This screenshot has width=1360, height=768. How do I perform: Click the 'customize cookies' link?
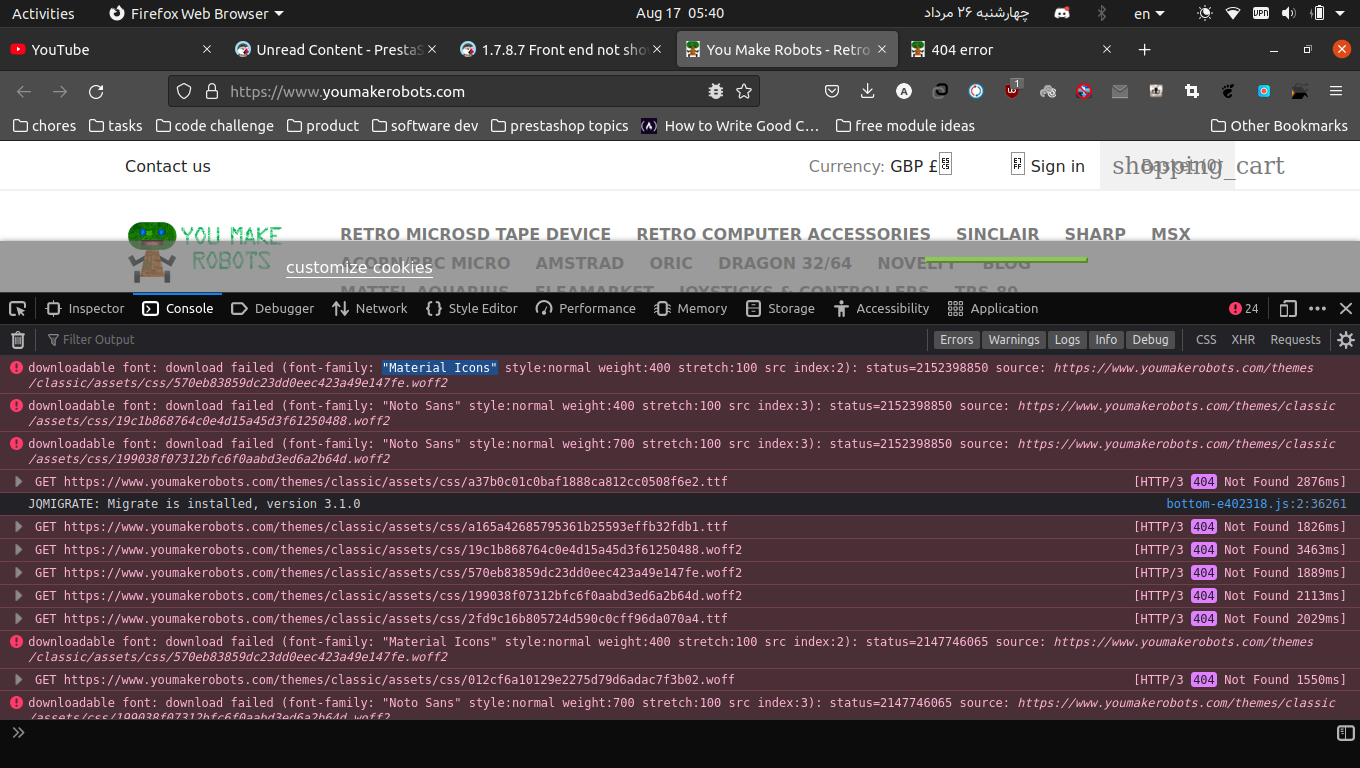tap(359, 267)
